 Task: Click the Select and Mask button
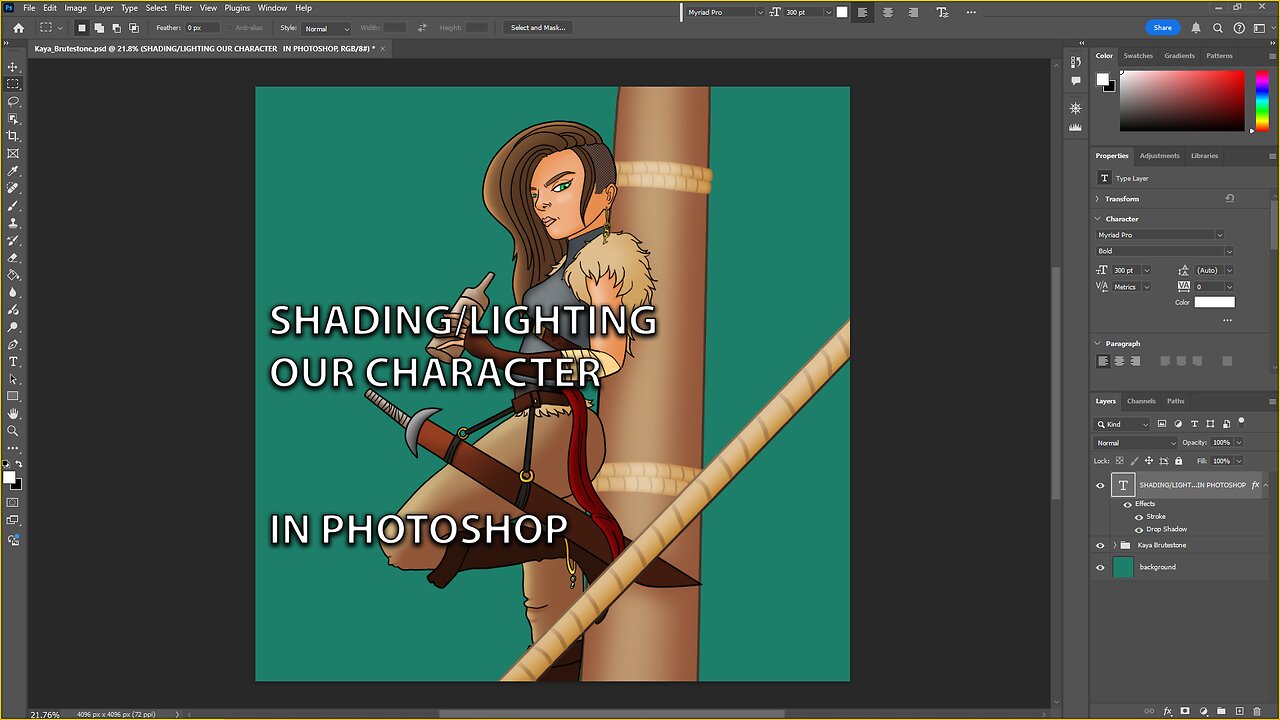click(538, 28)
